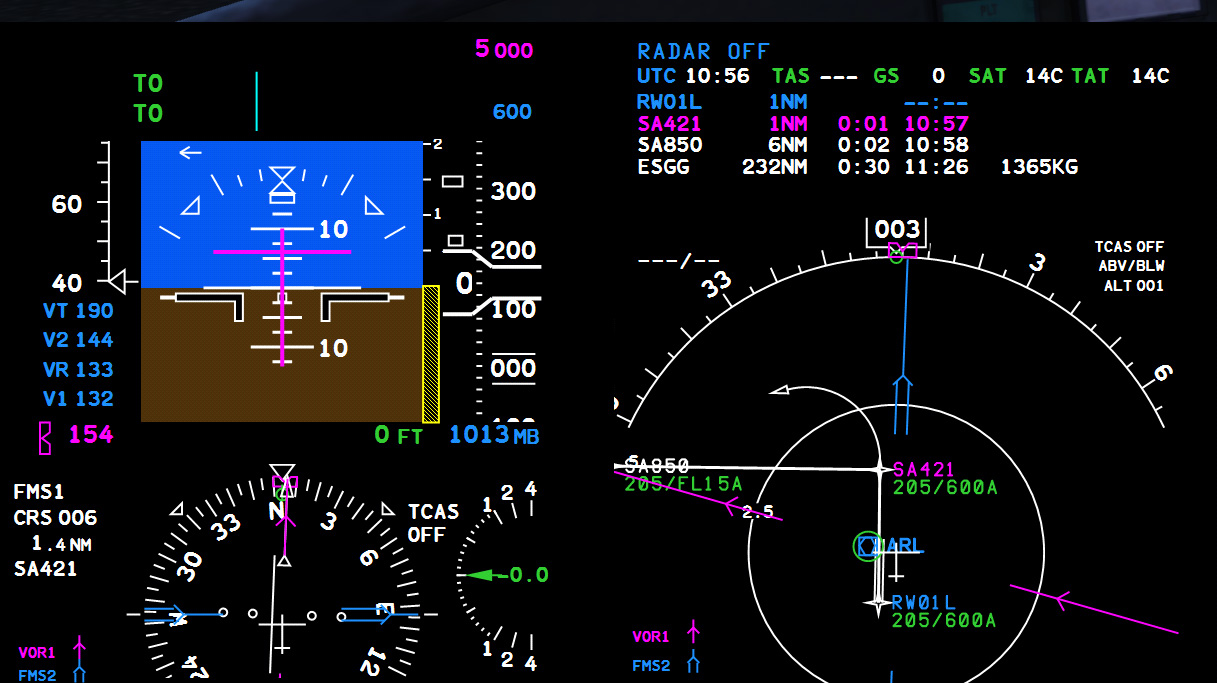Screen dimensions: 1217x683
Task: Click the VOR1 needle indicator legend
Action: (648, 635)
